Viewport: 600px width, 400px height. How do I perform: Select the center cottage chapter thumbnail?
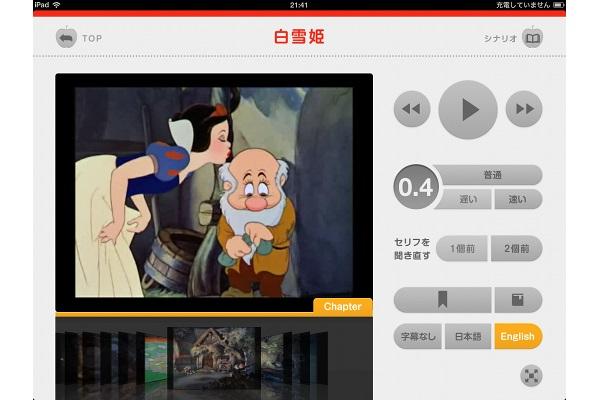[214, 357]
